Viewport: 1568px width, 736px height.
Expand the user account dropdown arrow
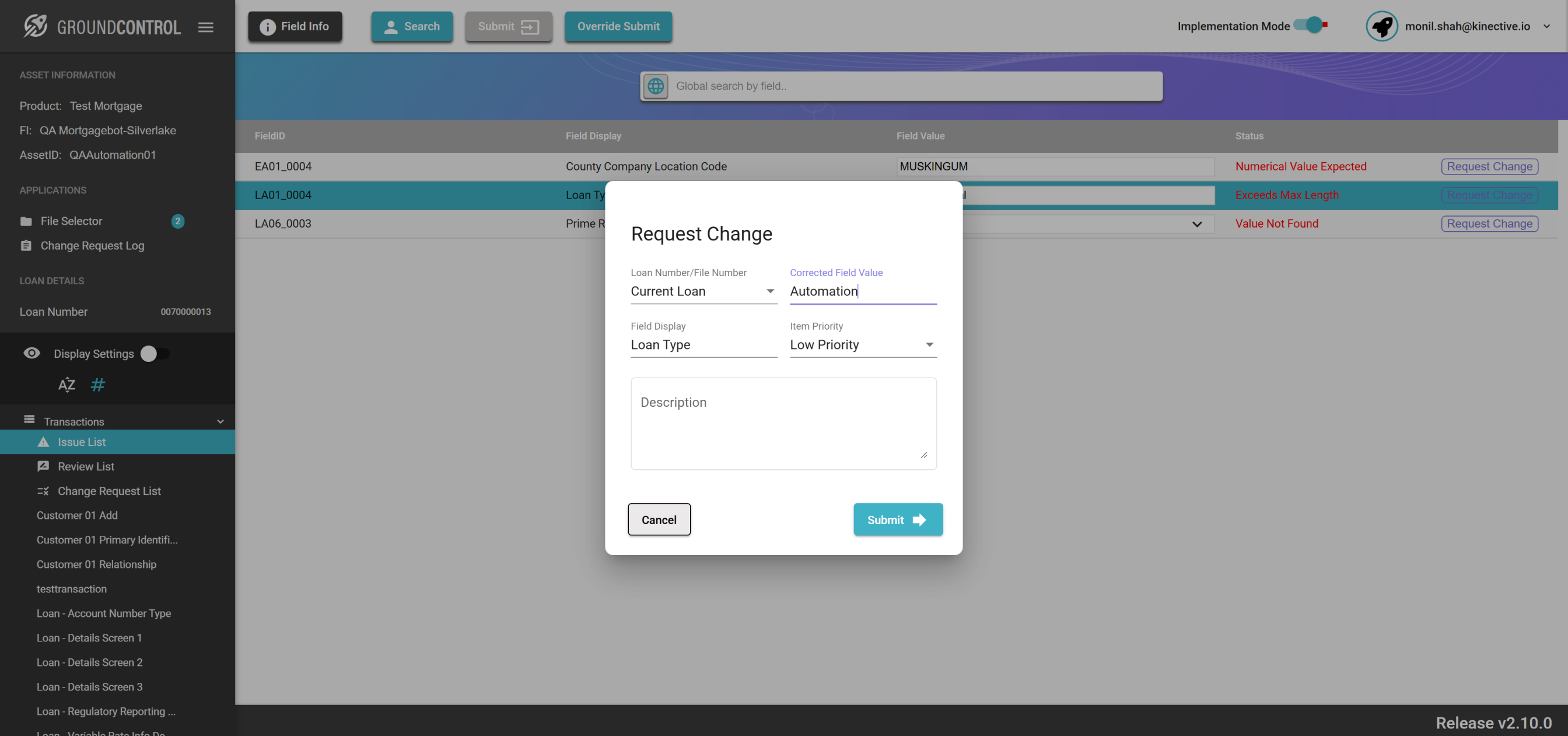[1546, 26]
